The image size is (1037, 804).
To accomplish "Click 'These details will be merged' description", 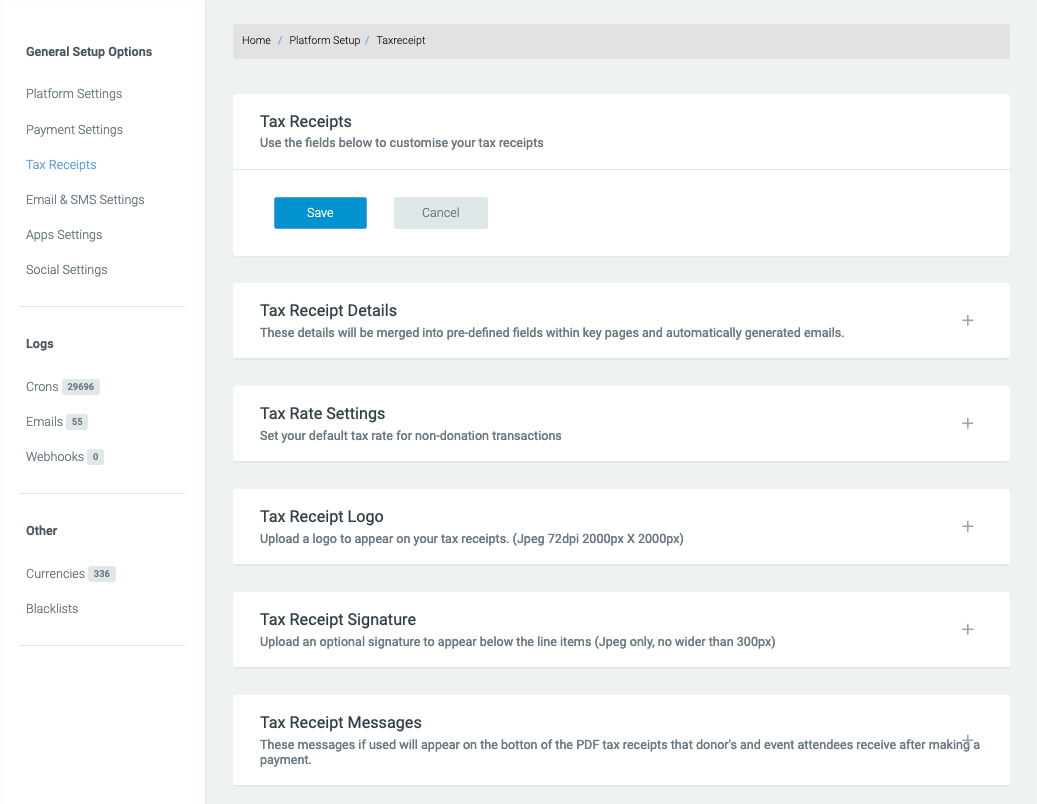I will point(552,333).
